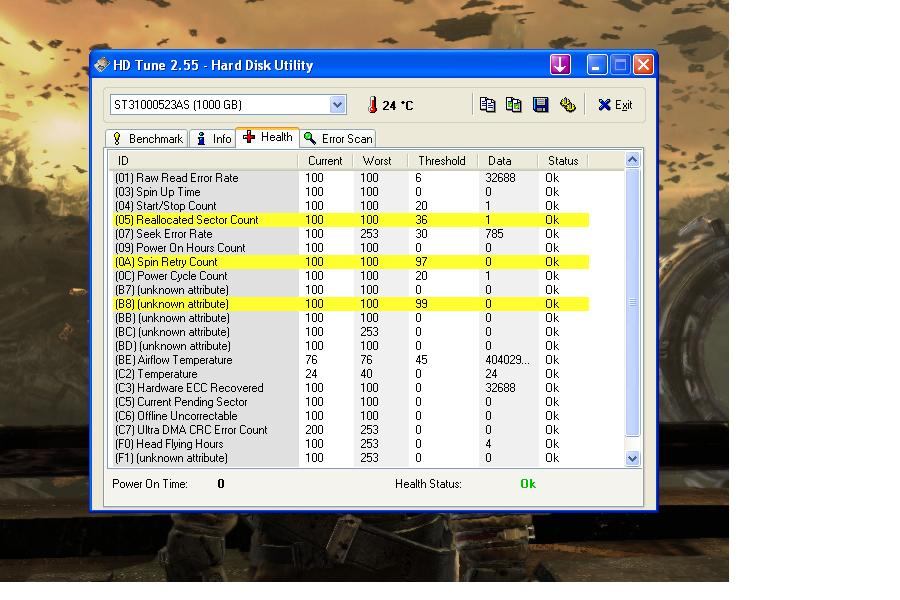Viewport: 900px width, 600px height.
Task: Click the copy screenshot toolbar icon
Action: (x=514, y=104)
